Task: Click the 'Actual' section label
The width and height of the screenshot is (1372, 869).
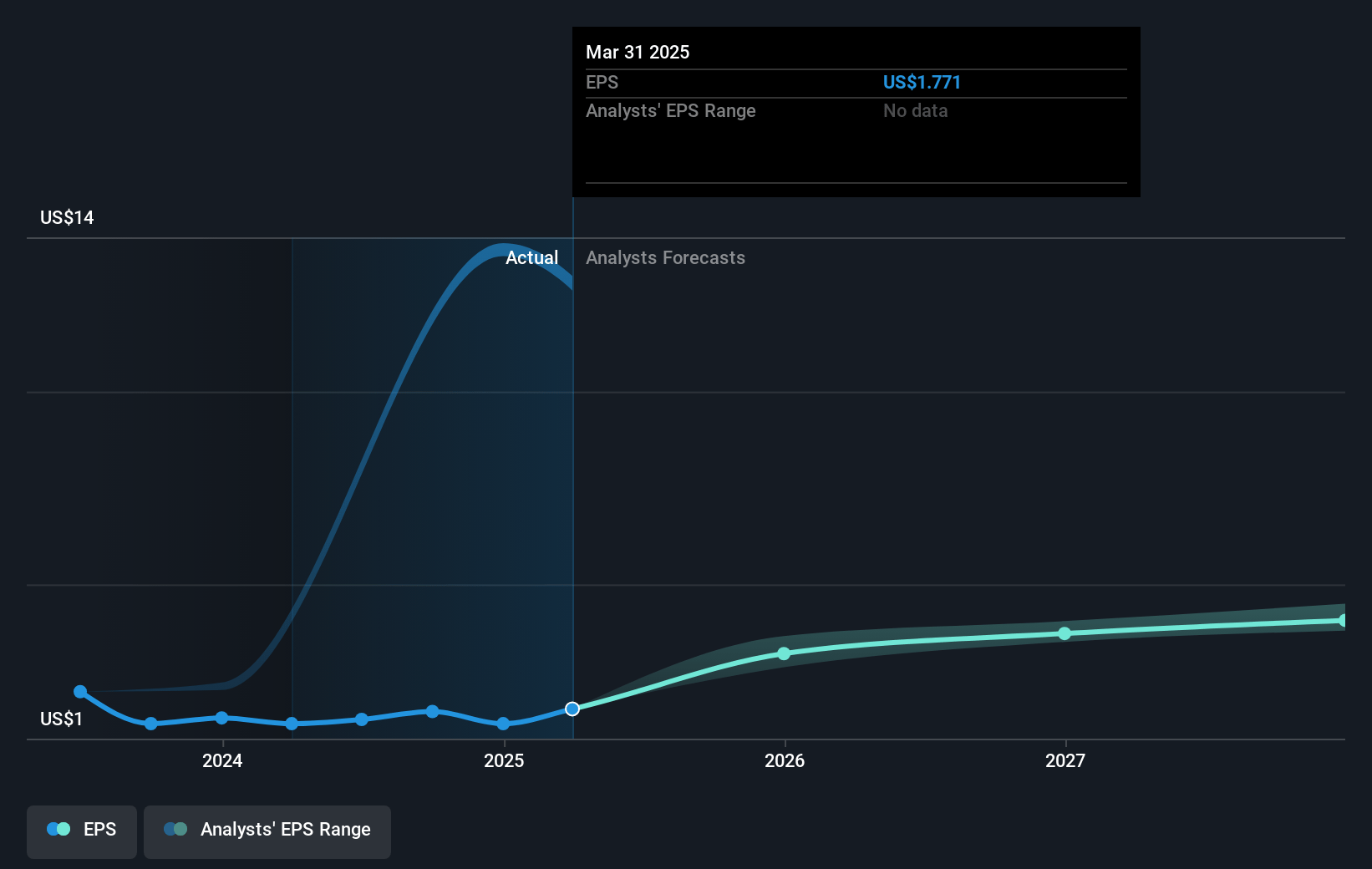Action: pyautogui.click(x=531, y=257)
